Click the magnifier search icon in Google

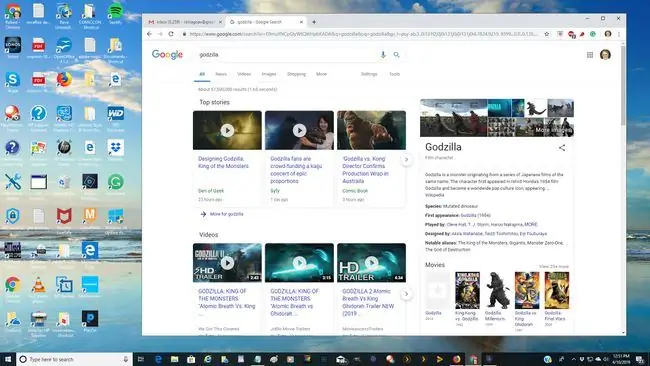(397, 55)
